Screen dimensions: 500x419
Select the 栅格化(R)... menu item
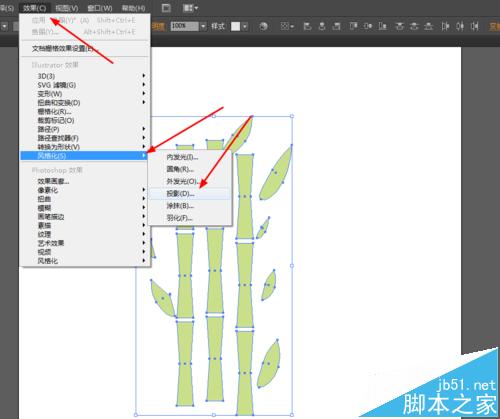pyautogui.click(x=85, y=111)
